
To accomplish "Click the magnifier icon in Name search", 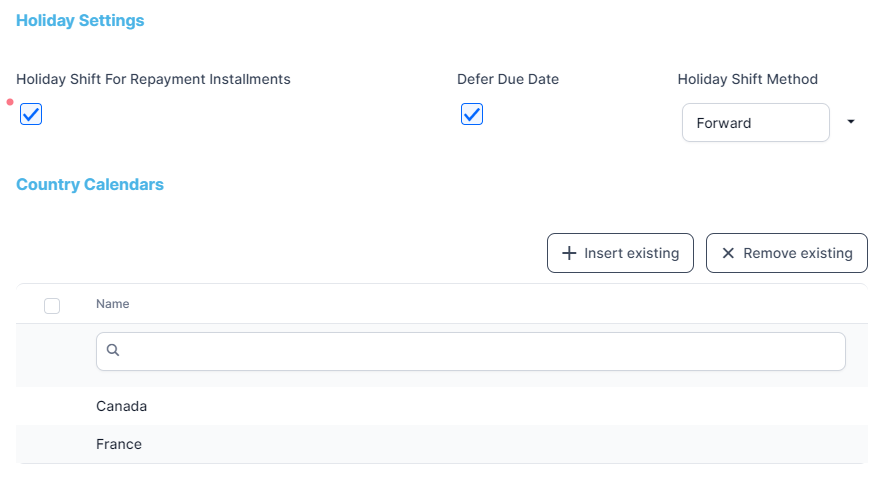I will point(113,350).
